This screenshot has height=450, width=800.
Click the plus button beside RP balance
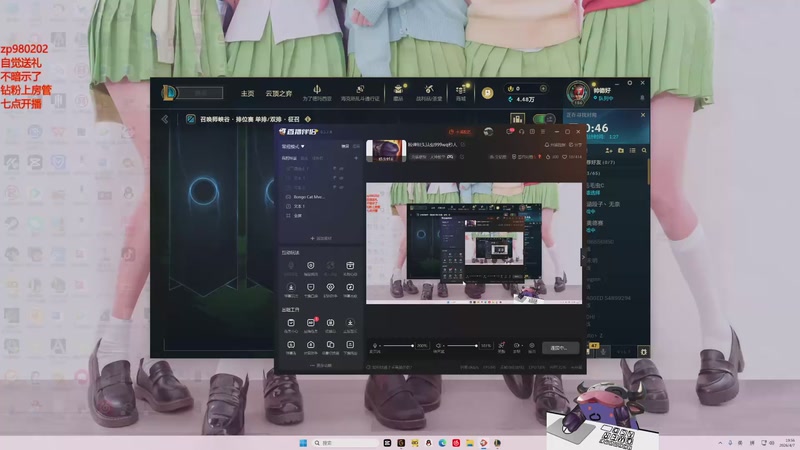click(543, 88)
